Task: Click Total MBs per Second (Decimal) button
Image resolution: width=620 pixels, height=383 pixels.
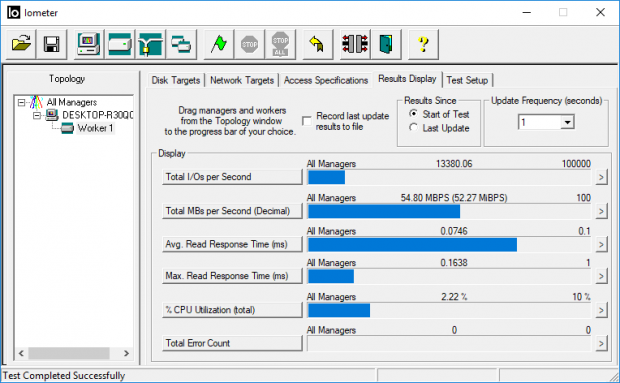Action: [x=232, y=211]
